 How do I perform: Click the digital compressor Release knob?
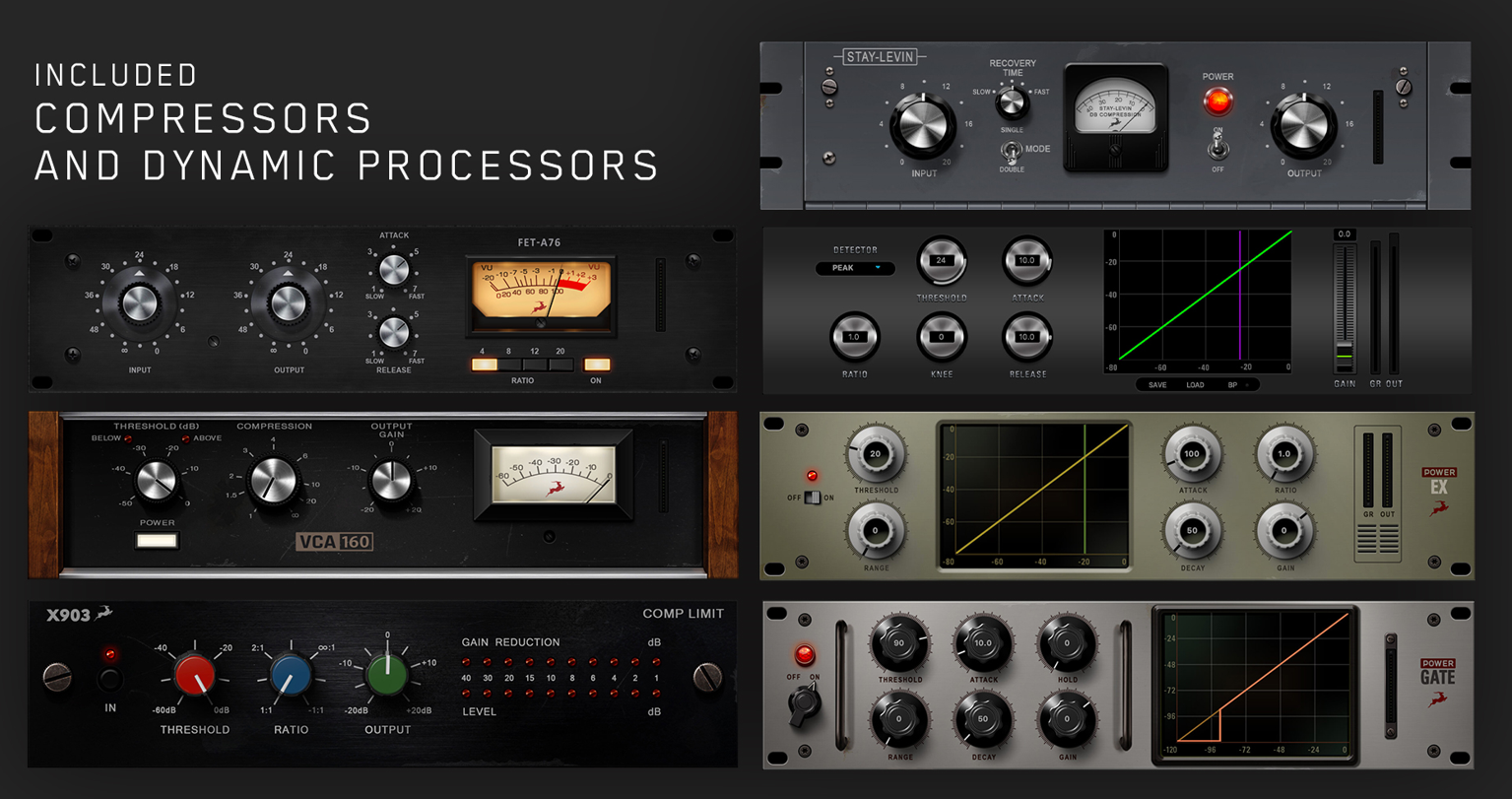pyautogui.click(x=1027, y=337)
